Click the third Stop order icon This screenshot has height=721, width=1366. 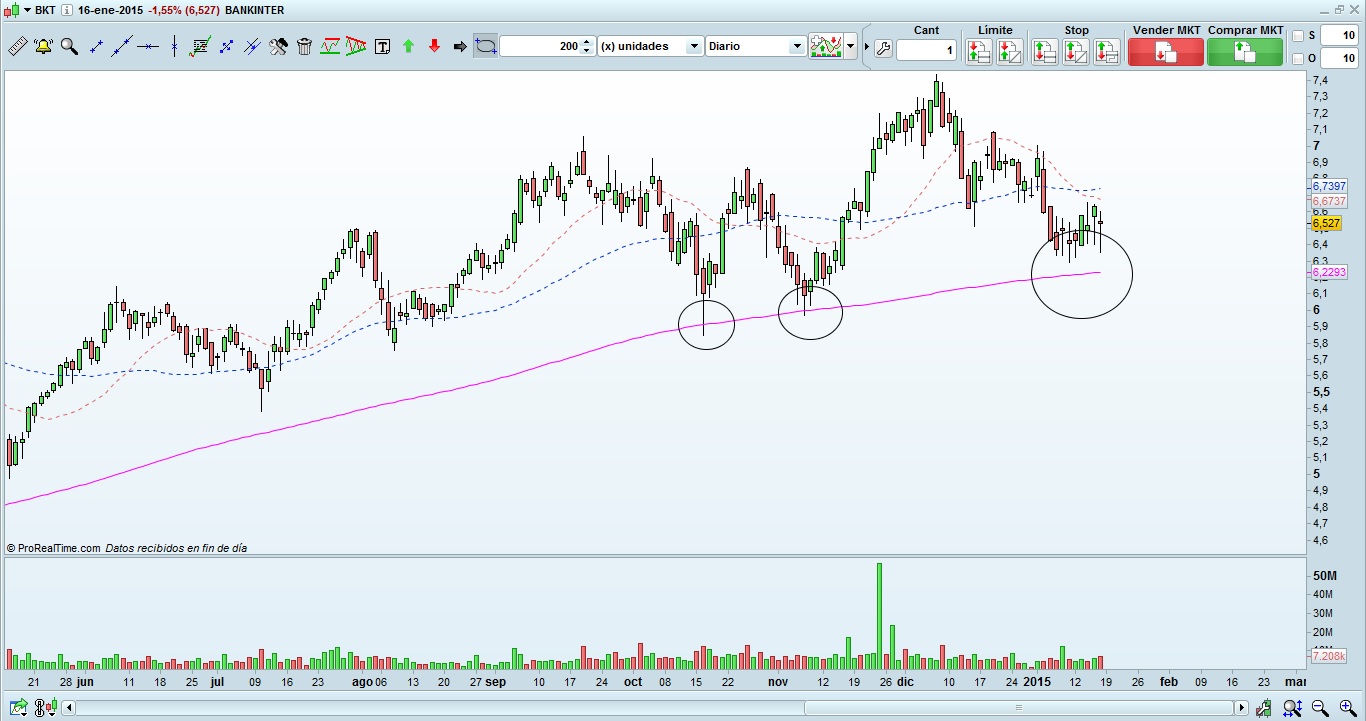[1106, 51]
